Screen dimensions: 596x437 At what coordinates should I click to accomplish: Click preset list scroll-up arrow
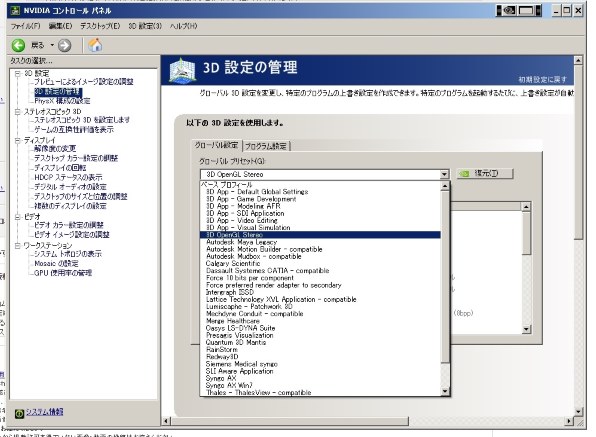[445, 186]
